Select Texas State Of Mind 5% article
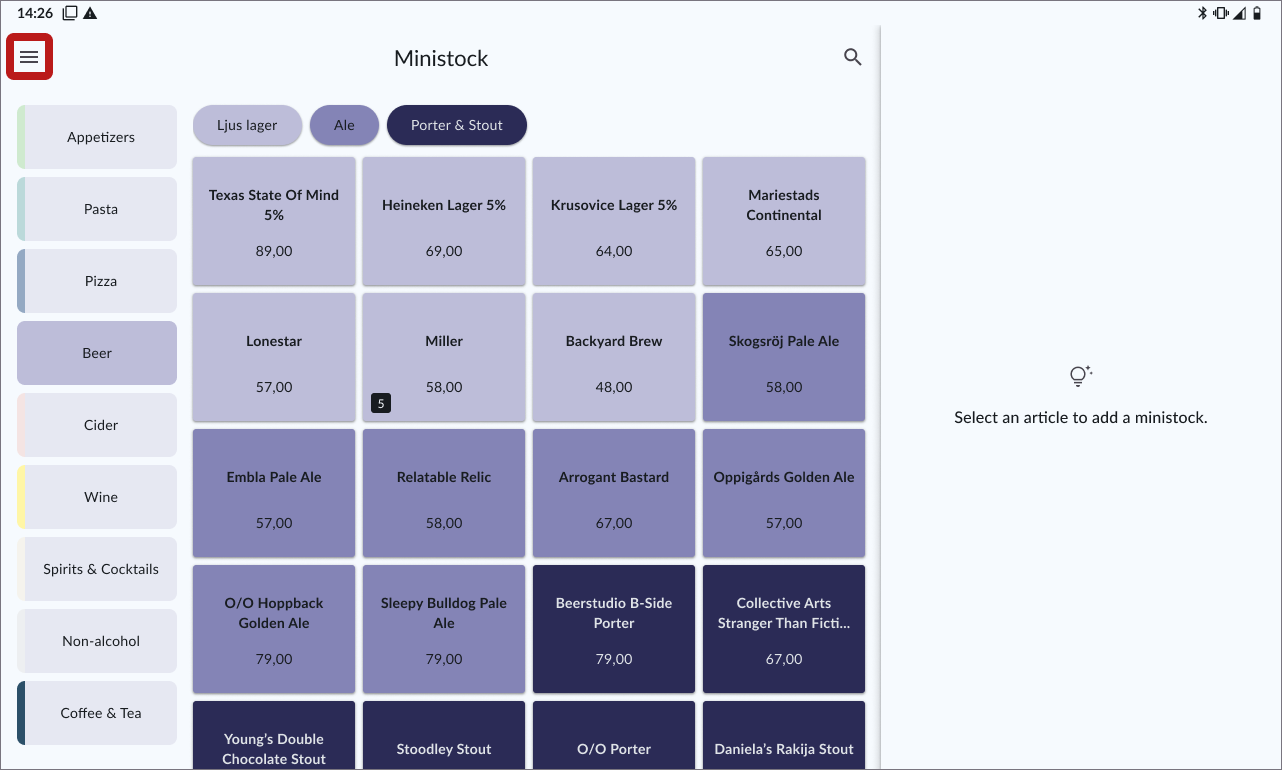 (x=274, y=221)
